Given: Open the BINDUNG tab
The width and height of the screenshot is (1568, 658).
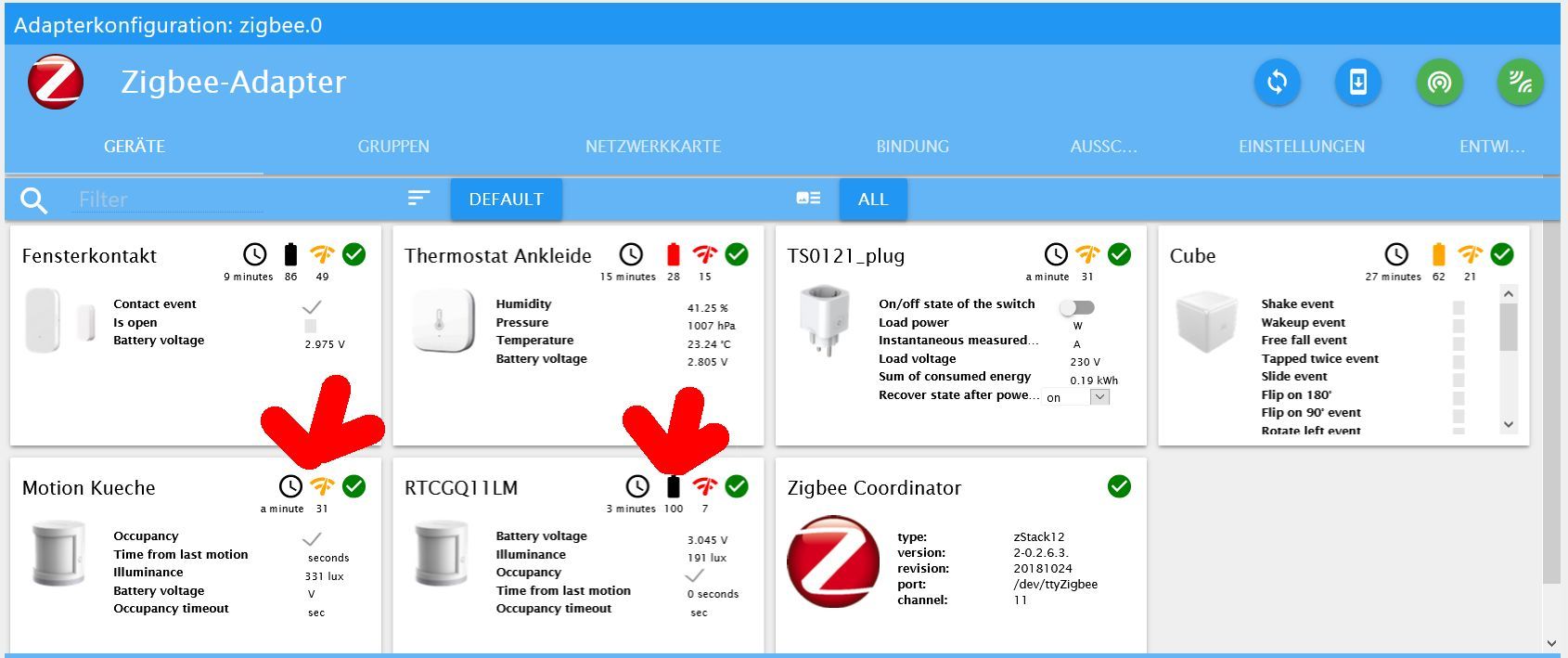Looking at the screenshot, I should coord(913,147).
